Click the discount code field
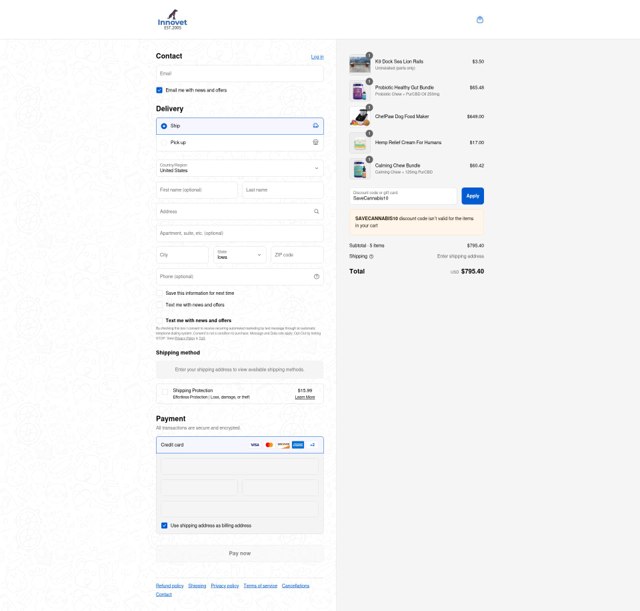Viewport: 640px width, 611px height. pos(403,196)
